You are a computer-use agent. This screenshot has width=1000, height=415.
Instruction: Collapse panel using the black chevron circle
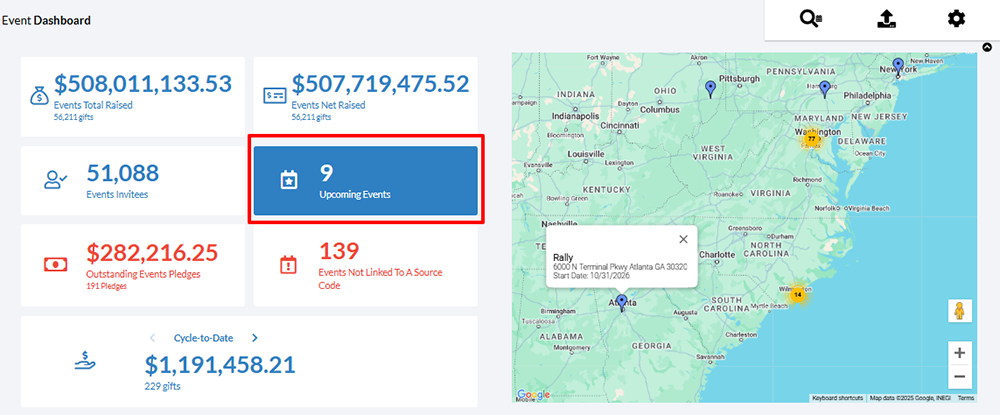point(987,47)
